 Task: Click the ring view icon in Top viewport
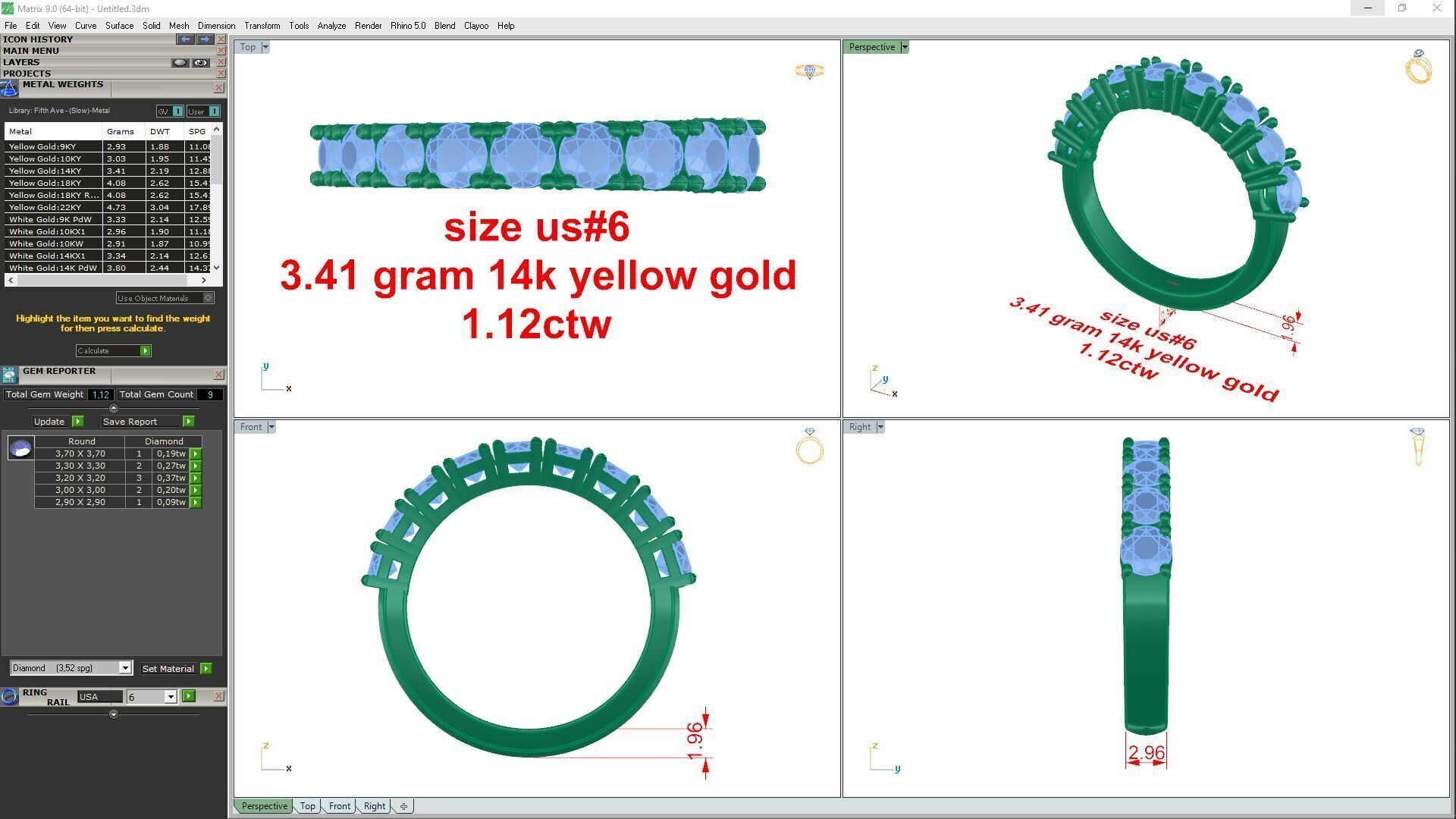(x=809, y=71)
